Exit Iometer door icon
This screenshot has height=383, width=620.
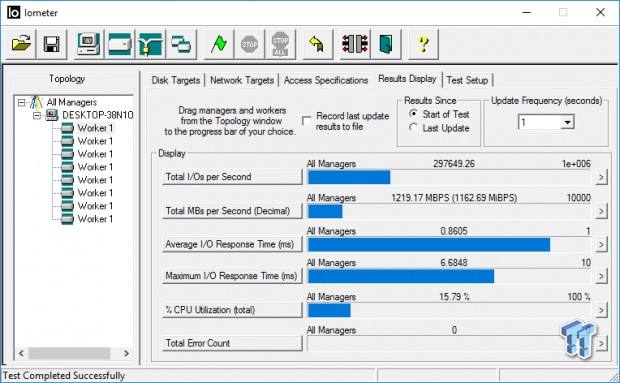386,44
